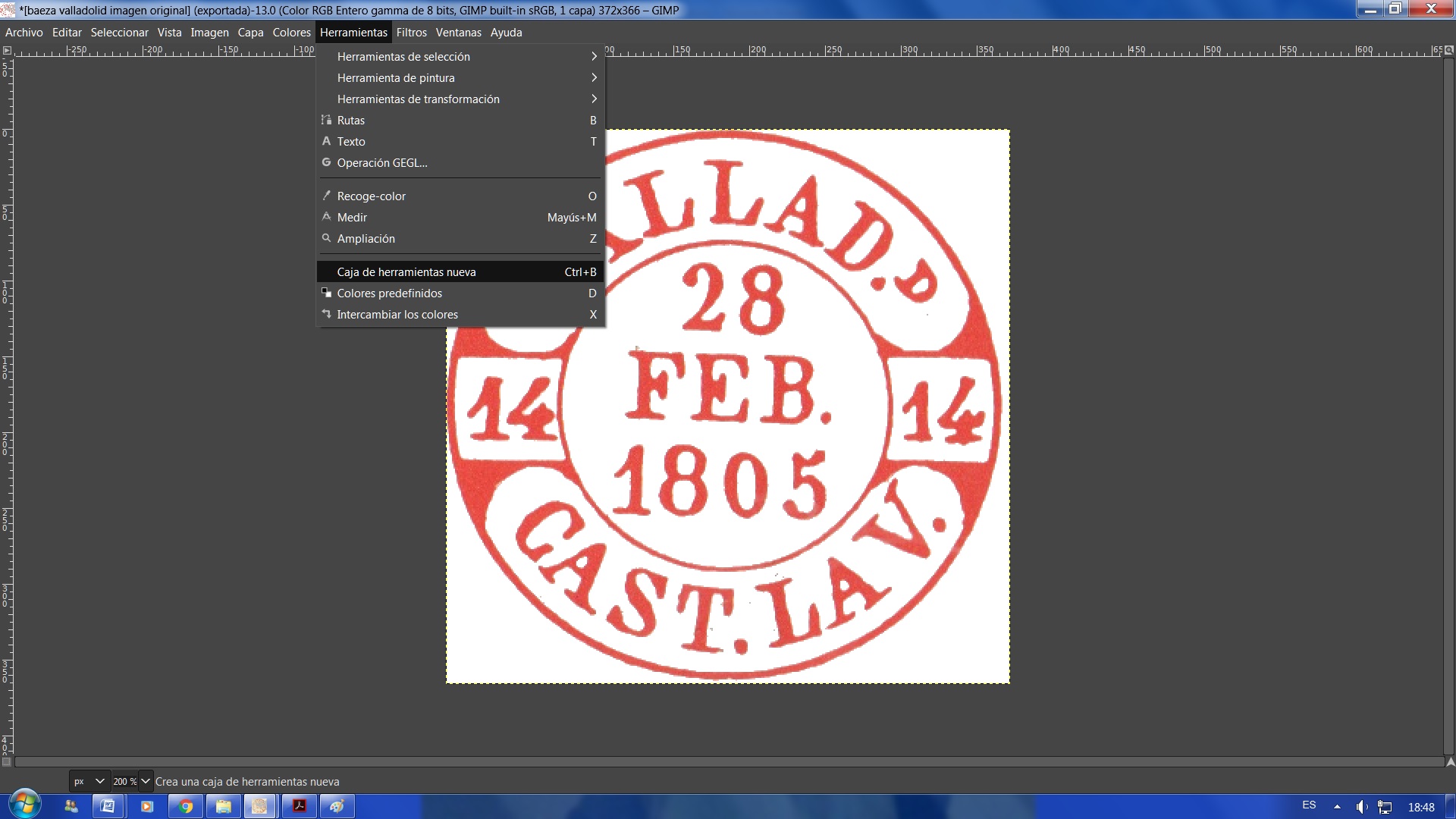Choose the Texto tool with the A icon
The width and height of the screenshot is (1456, 819).
[x=460, y=142]
